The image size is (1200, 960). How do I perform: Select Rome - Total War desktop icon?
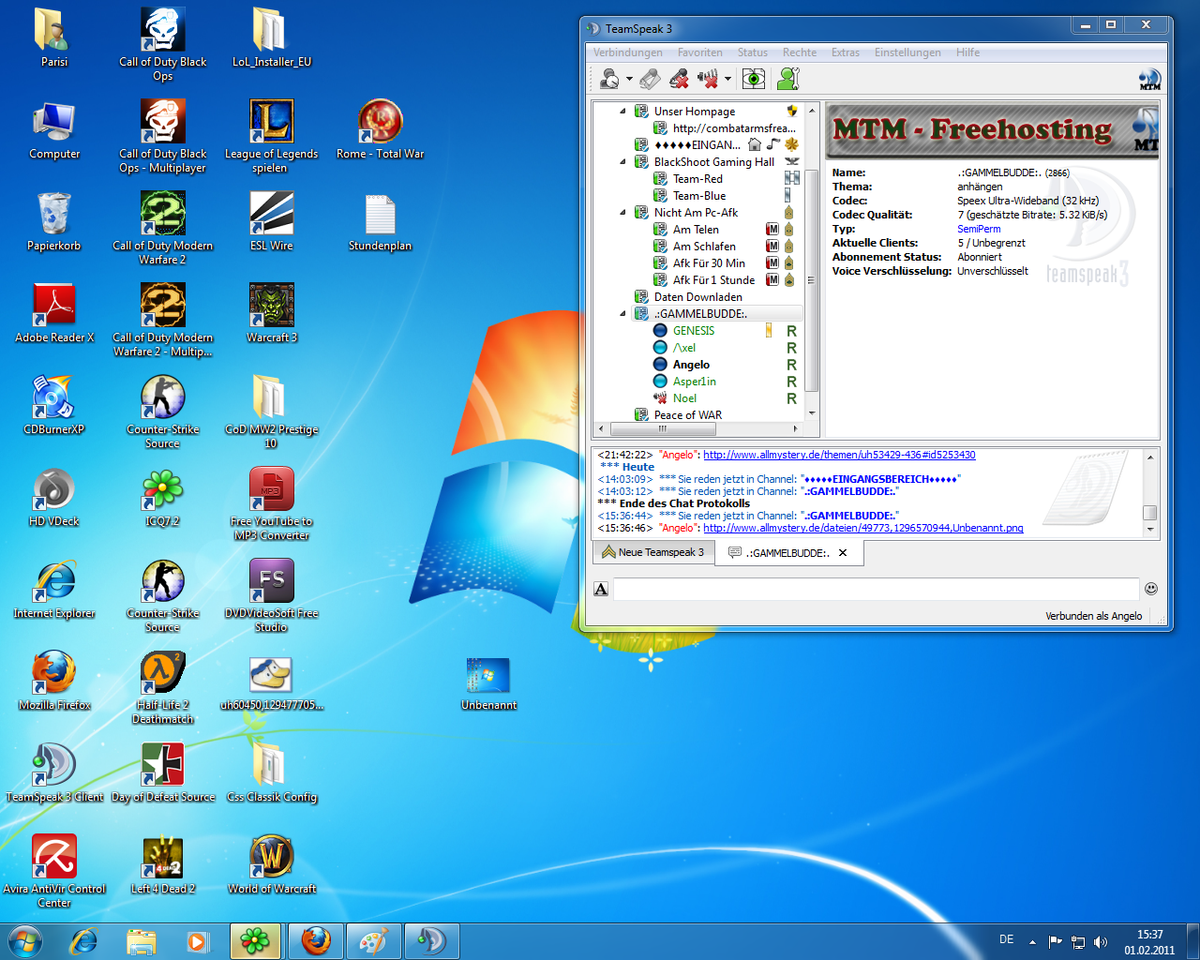point(380,130)
